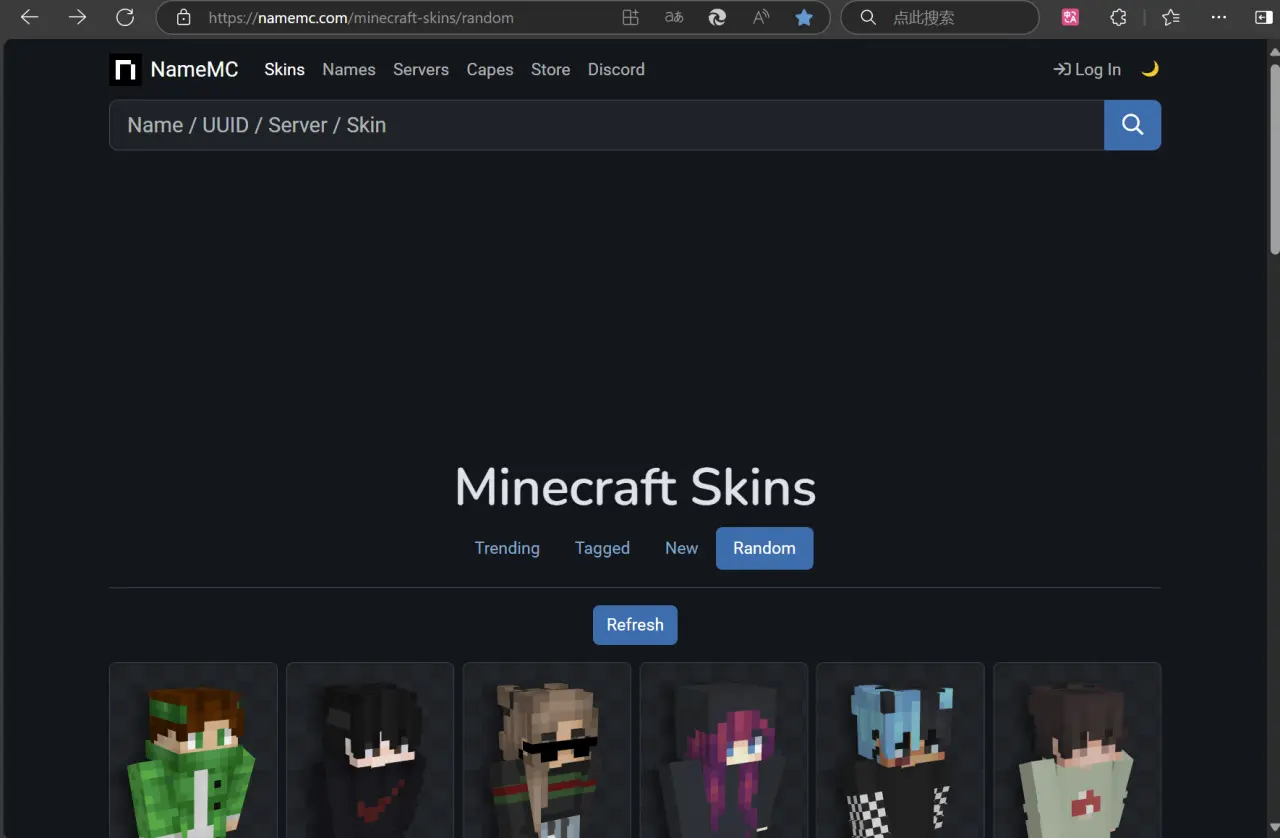
Task: Reload the page with the refresh icon
Action: [x=125, y=17]
